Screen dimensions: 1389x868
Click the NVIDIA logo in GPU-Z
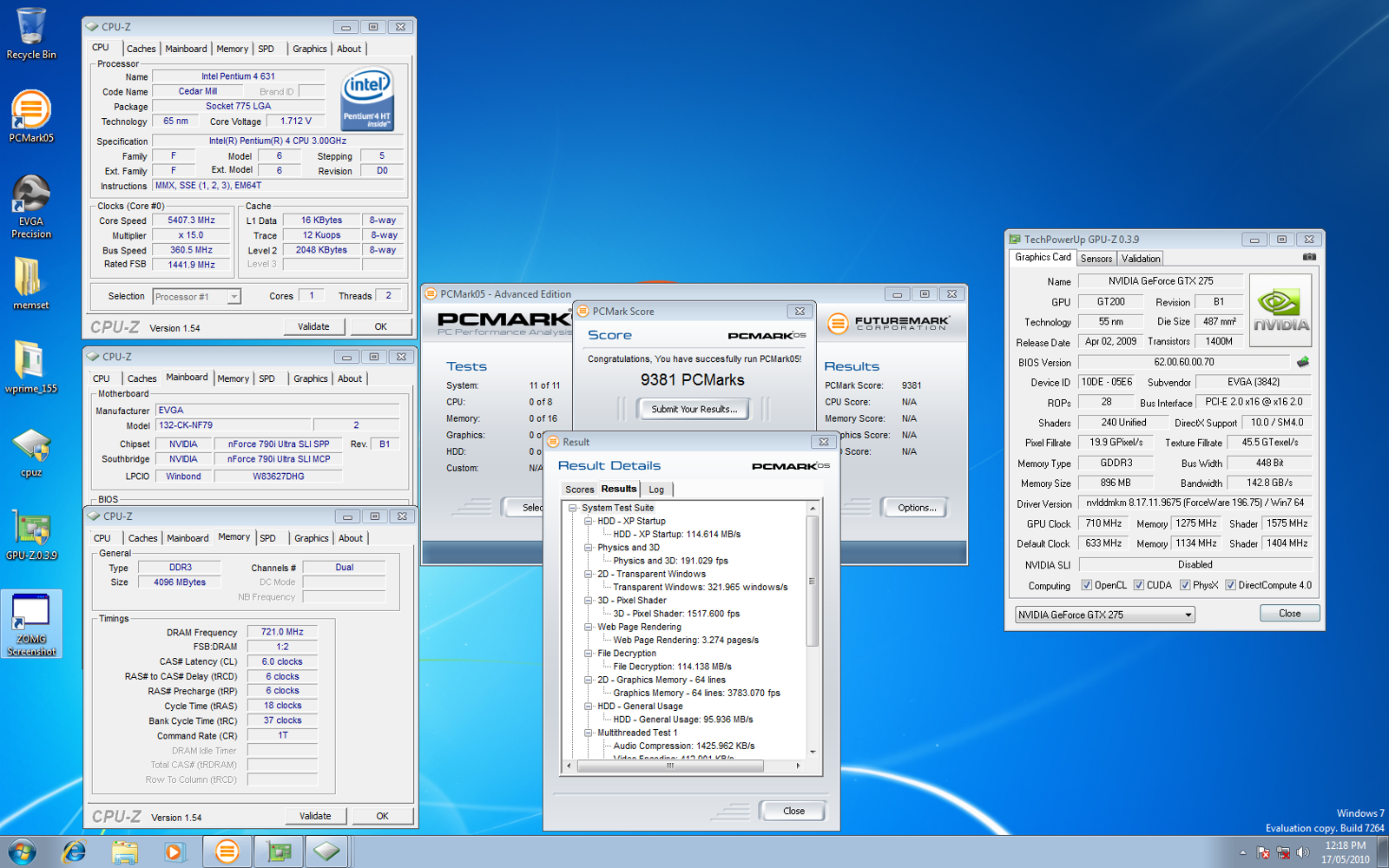point(1280,310)
